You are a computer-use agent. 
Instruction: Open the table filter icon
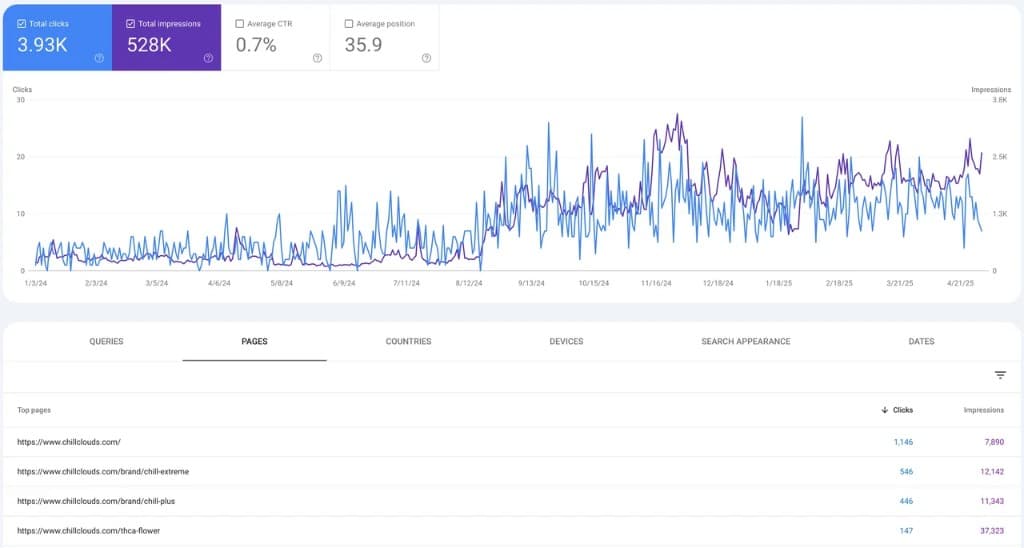(1000, 375)
